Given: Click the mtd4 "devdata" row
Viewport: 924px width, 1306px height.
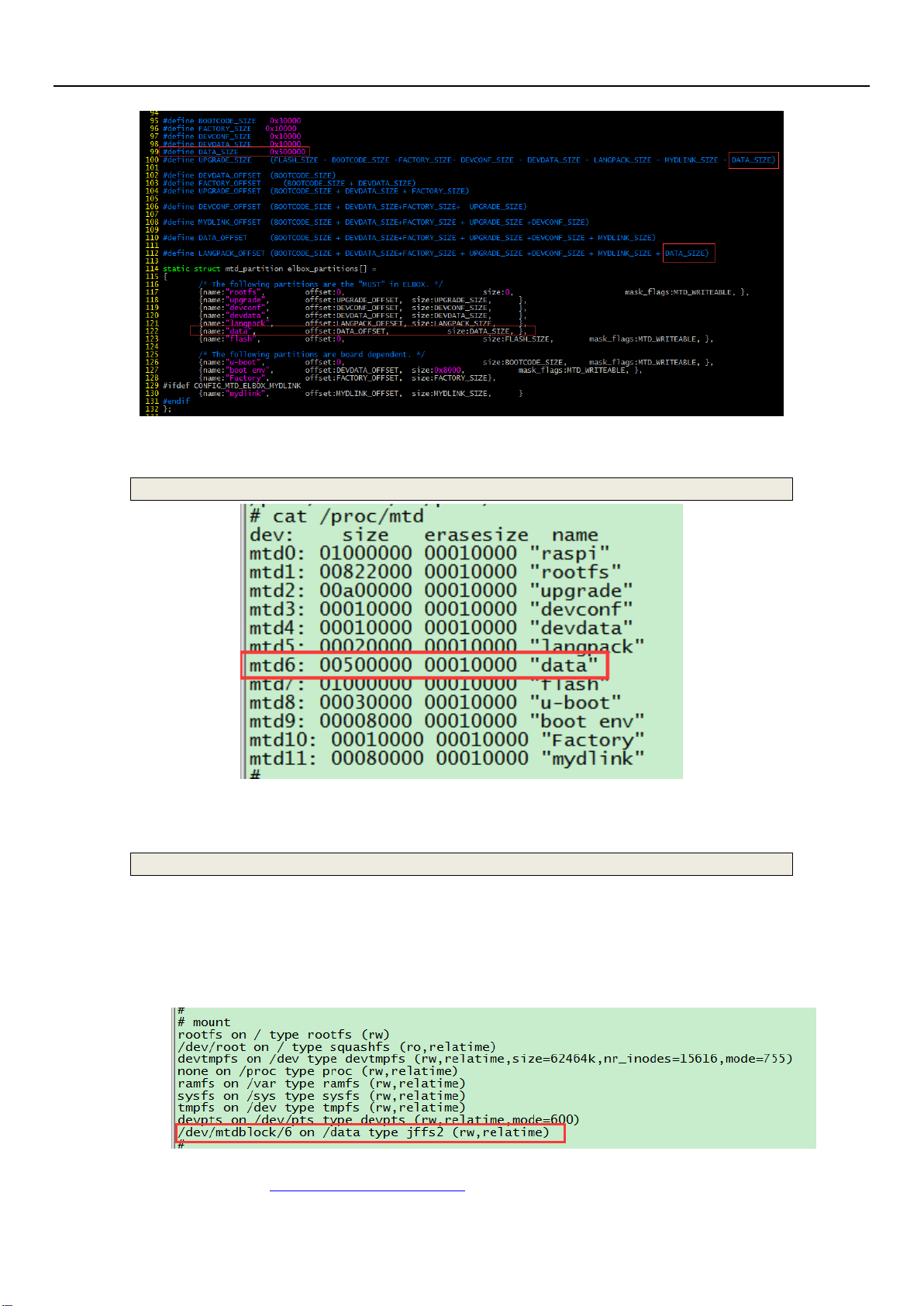Looking at the screenshot, I should click(441, 628).
